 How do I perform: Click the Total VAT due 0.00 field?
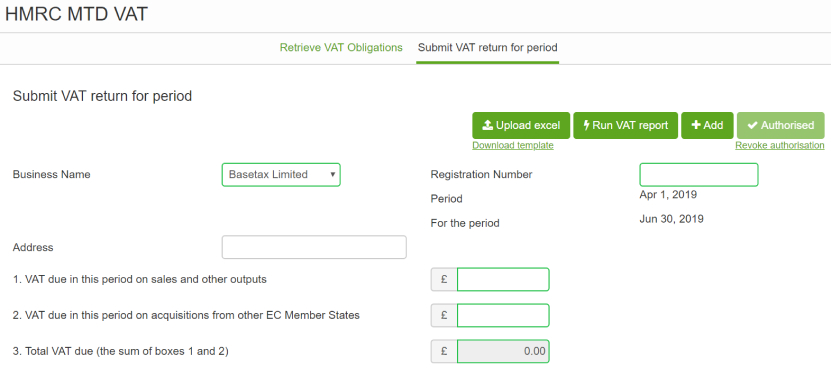[503, 351]
